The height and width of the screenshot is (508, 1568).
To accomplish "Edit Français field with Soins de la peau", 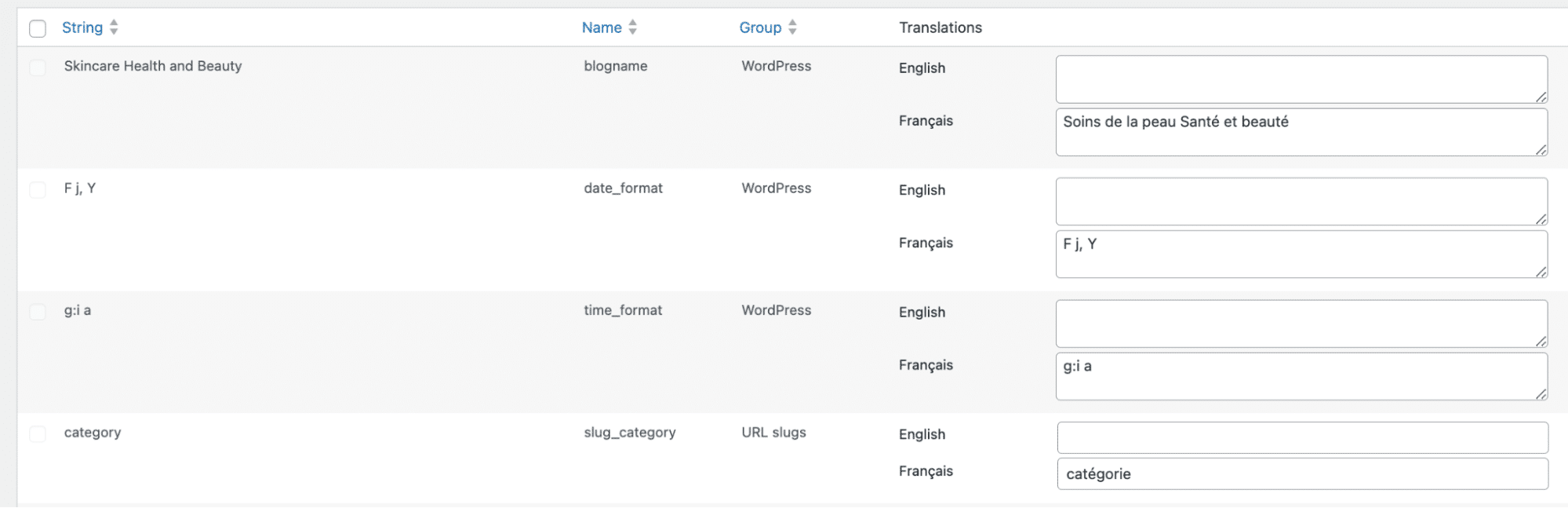I will click(x=1301, y=132).
